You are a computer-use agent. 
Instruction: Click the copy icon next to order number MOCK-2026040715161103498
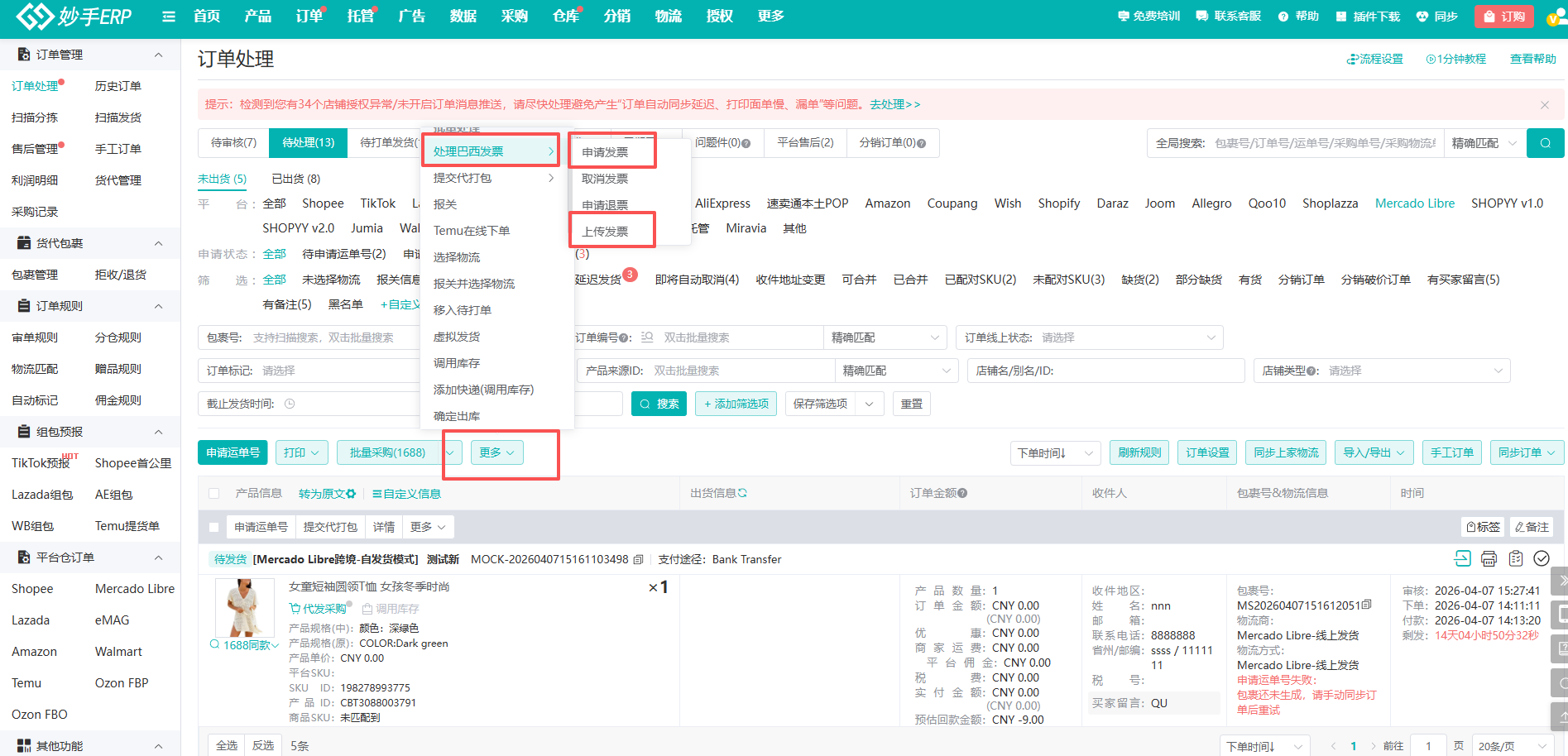click(638, 560)
